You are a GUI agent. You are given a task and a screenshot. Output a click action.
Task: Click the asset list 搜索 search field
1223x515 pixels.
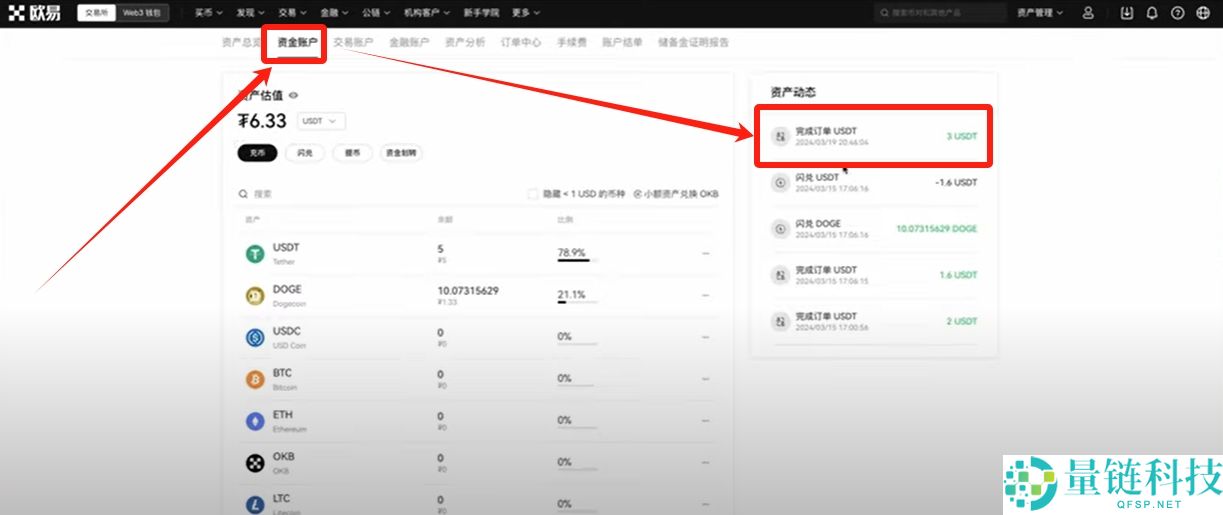coord(375,194)
